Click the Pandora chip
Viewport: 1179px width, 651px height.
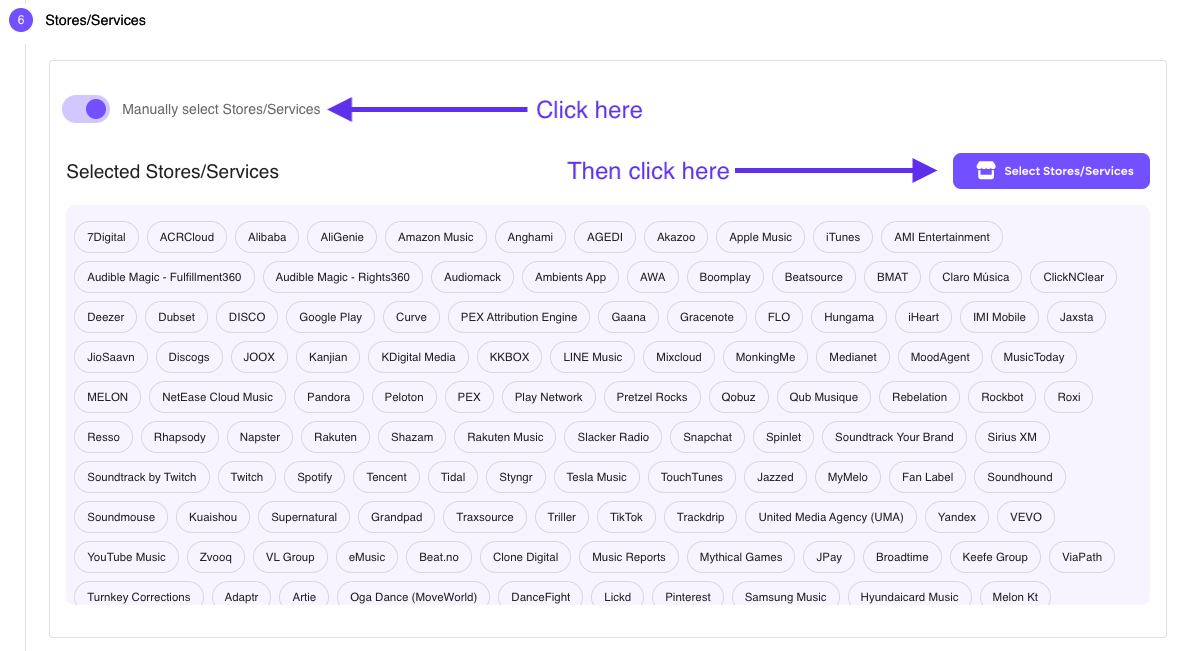(x=328, y=397)
